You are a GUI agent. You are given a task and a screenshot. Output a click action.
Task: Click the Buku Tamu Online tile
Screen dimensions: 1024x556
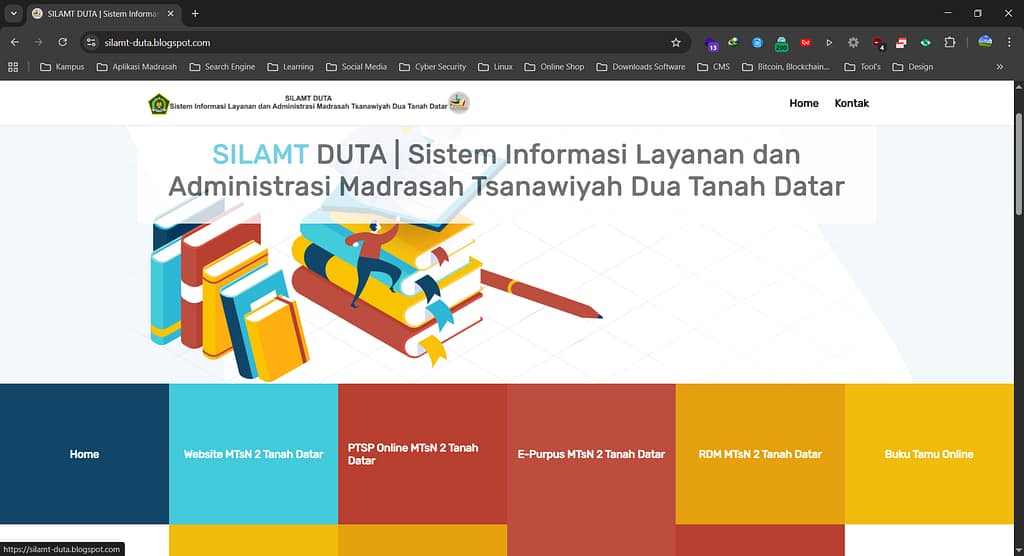pyautogui.click(x=928, y=454)
